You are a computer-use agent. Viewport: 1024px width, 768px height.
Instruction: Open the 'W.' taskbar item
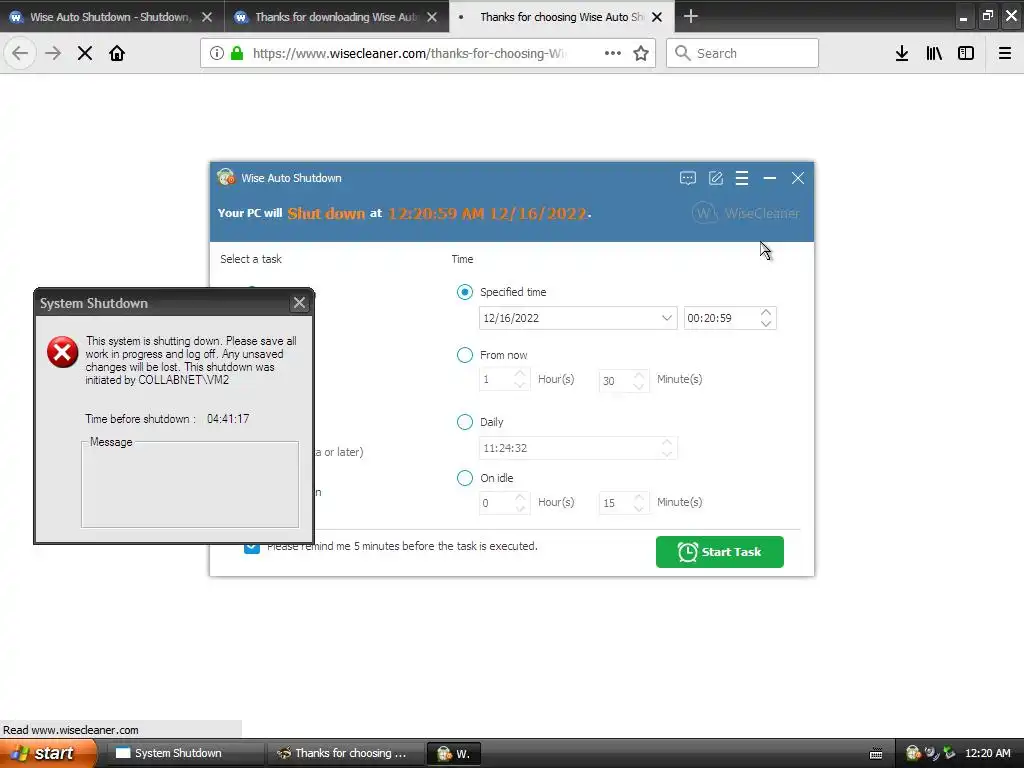pyautogui.click(x=454, y=754)
